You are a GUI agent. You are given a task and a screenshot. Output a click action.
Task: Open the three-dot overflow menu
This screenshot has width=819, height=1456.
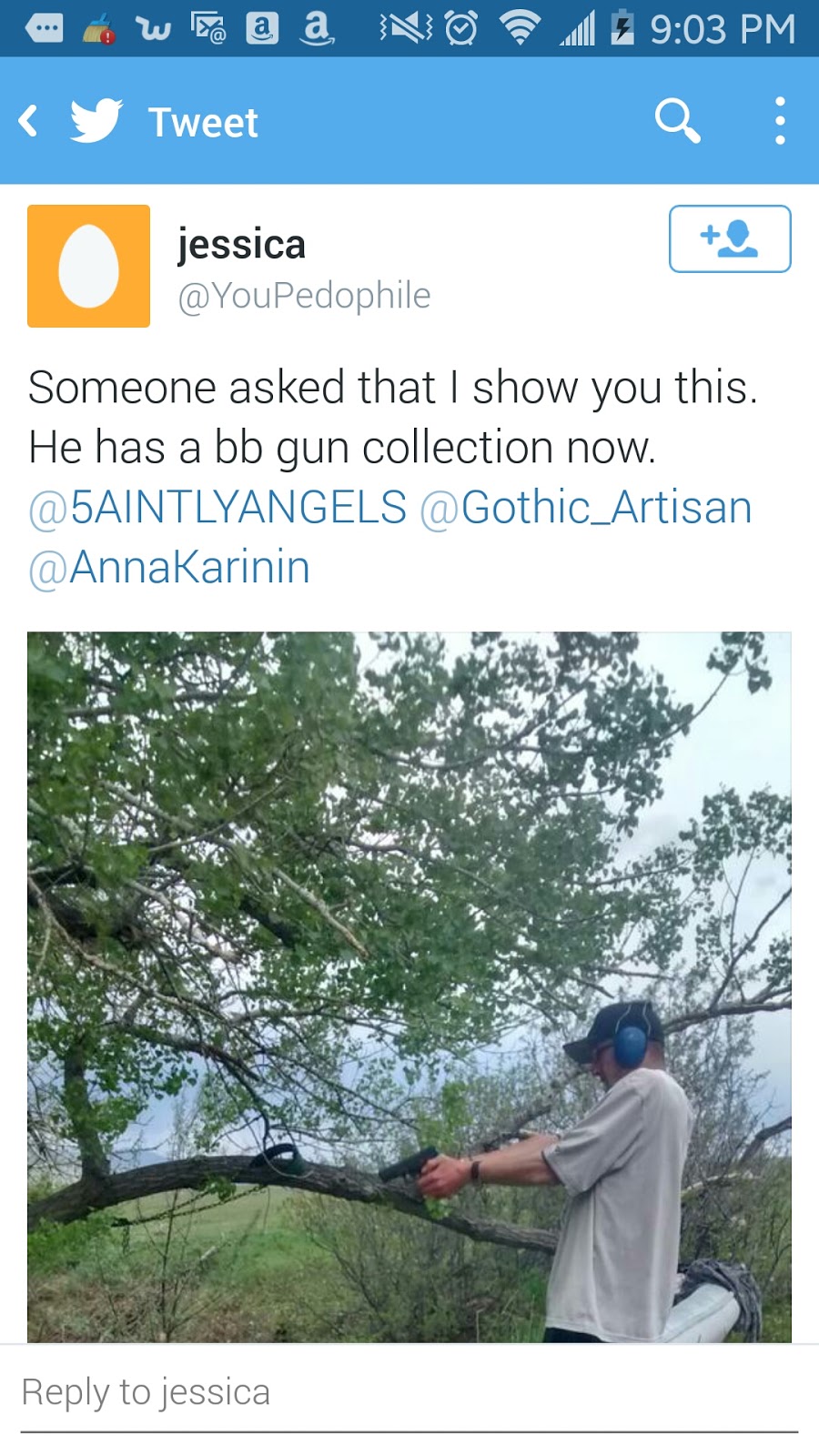(779, 121)
